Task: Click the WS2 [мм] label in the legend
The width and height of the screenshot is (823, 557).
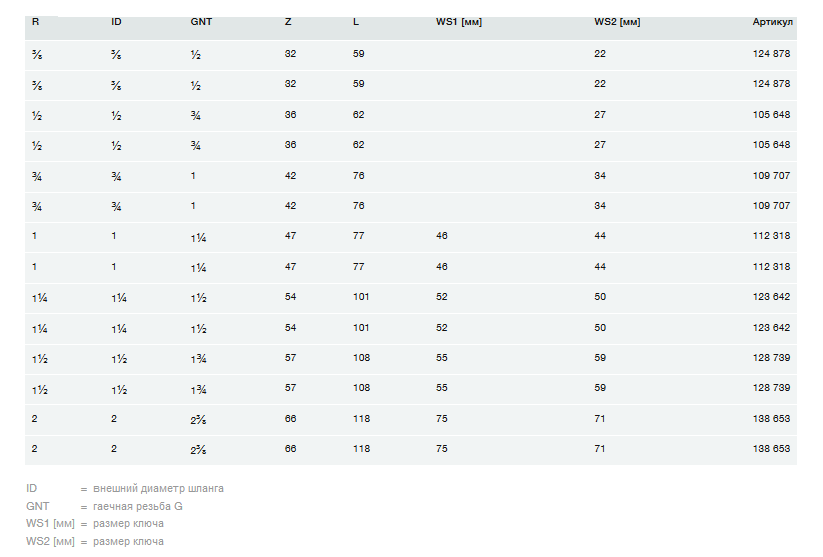Action: [x=50, y=542]
